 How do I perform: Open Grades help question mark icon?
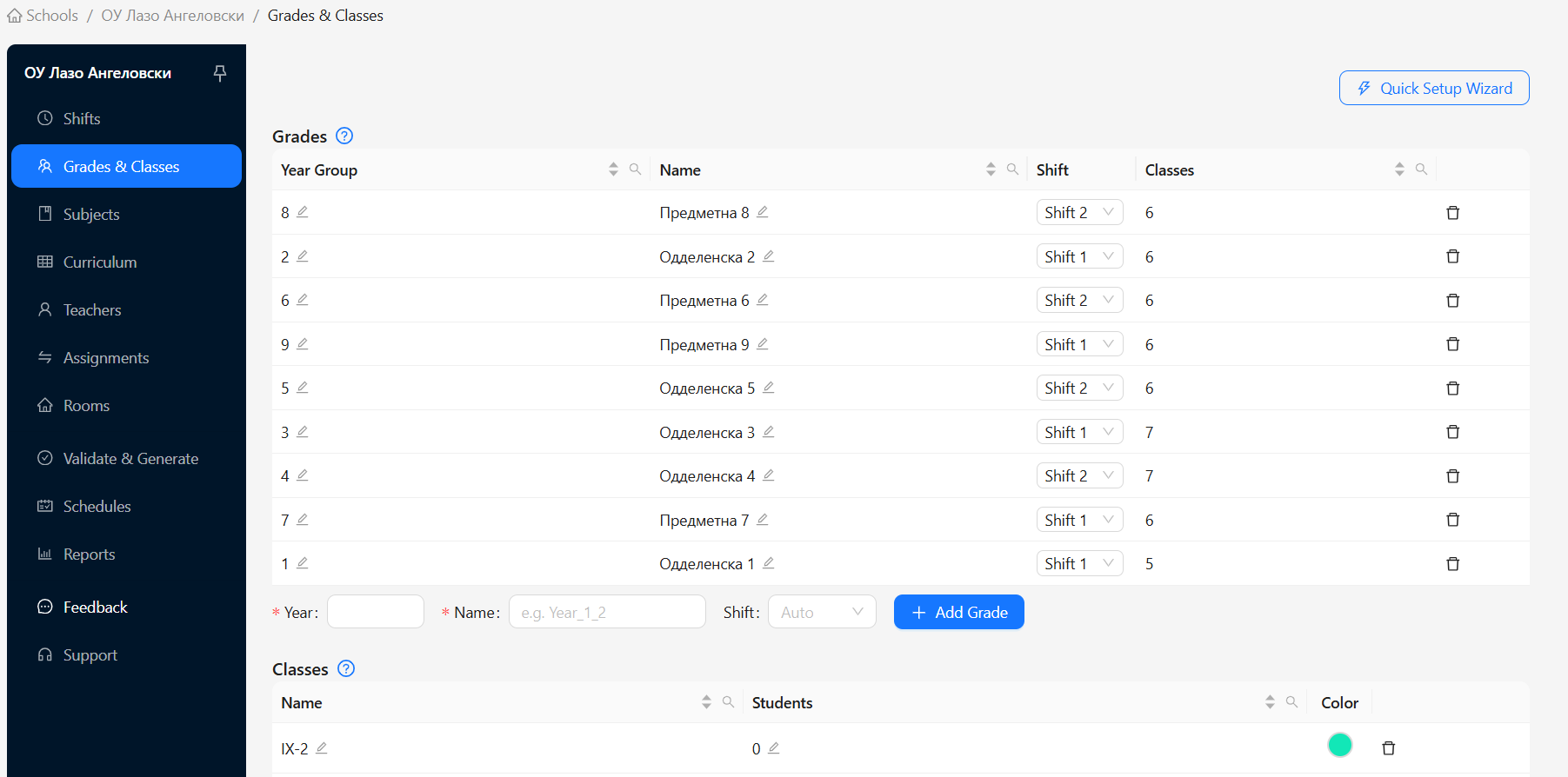pyautogui.click(x=344, y=136)
